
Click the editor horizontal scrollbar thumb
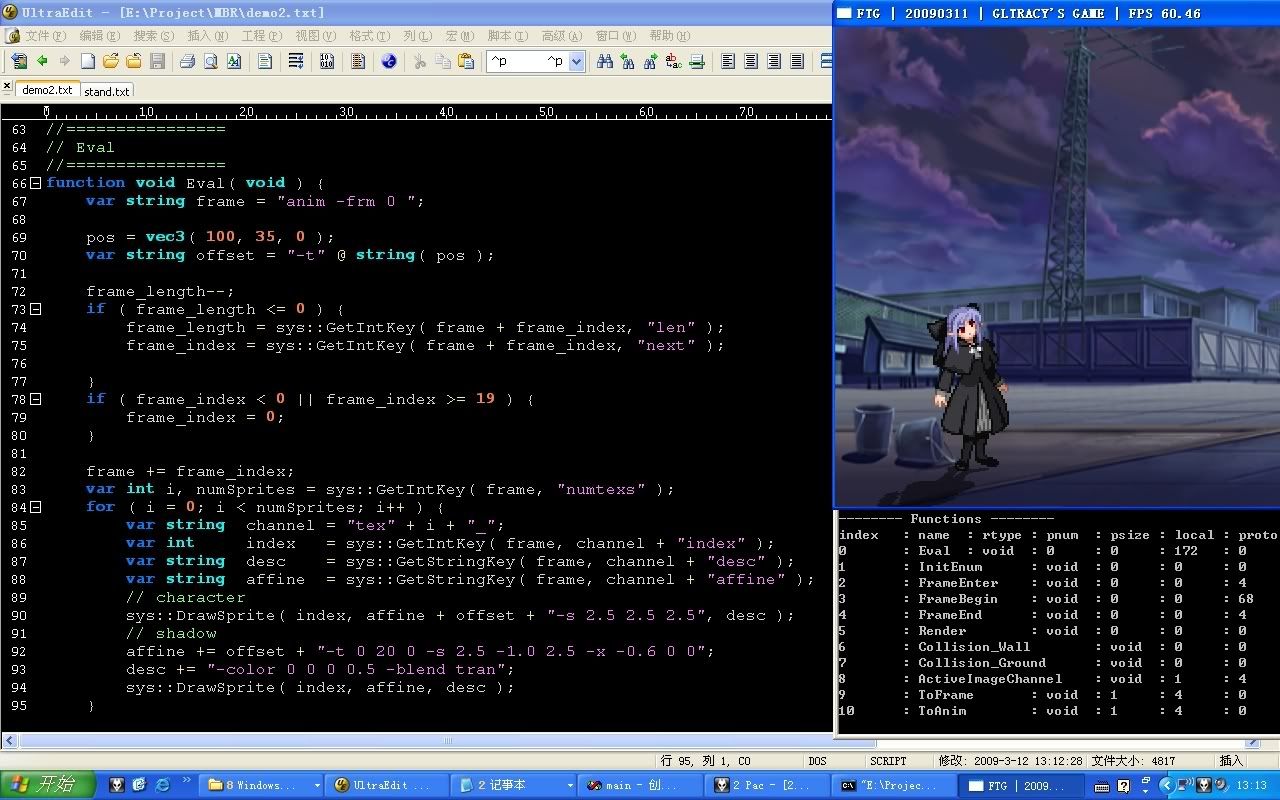click(448, 742)
